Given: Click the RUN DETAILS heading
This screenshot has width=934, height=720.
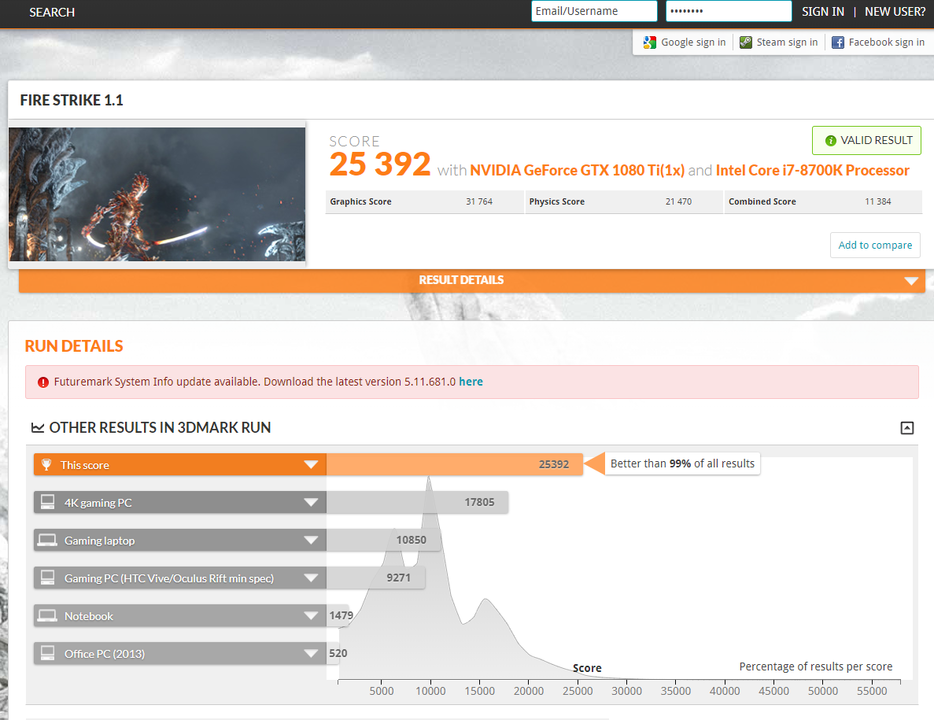Looking at the screenshot, I should [x=74, y=346].
